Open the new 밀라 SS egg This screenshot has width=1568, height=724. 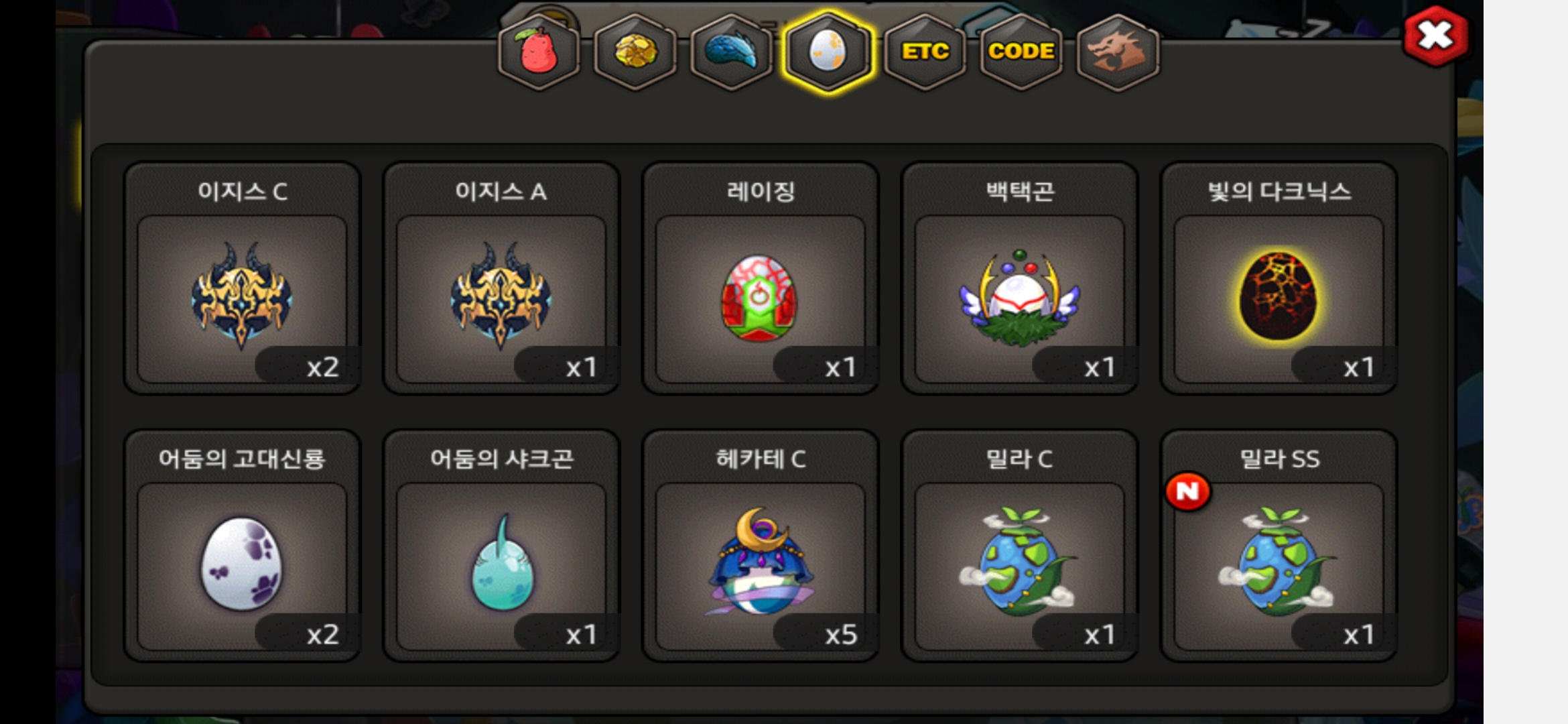(x=1279, y=546)
